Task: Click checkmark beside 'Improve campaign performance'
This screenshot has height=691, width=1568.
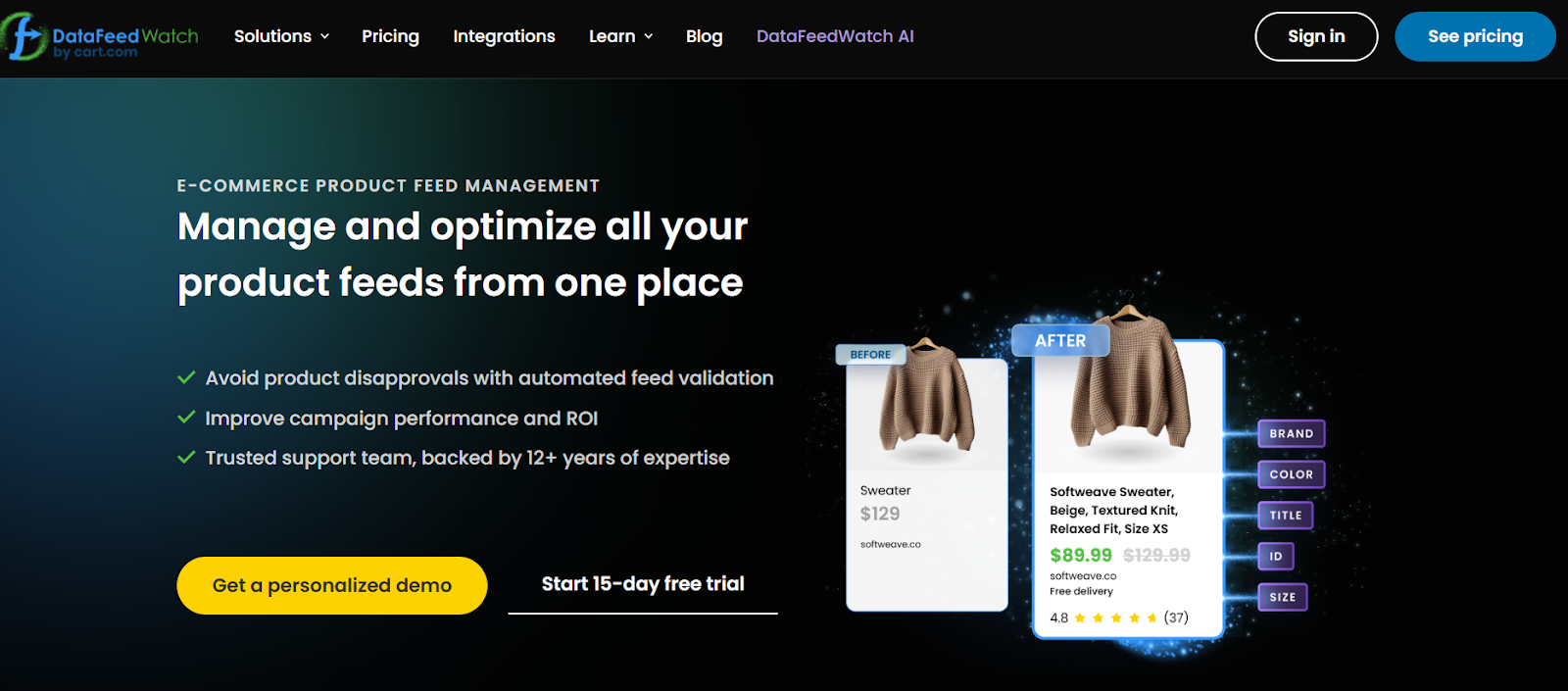Action: [x=186, y=418]
